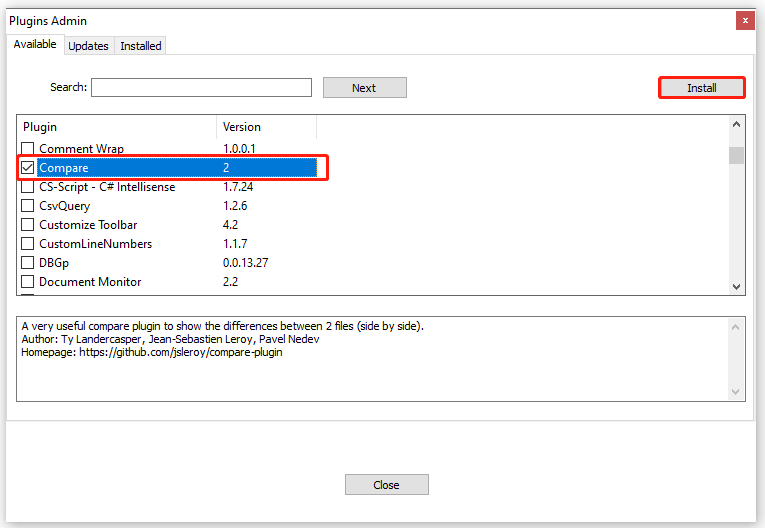Click version 1.0.0.1 cell

coord(239,148)
